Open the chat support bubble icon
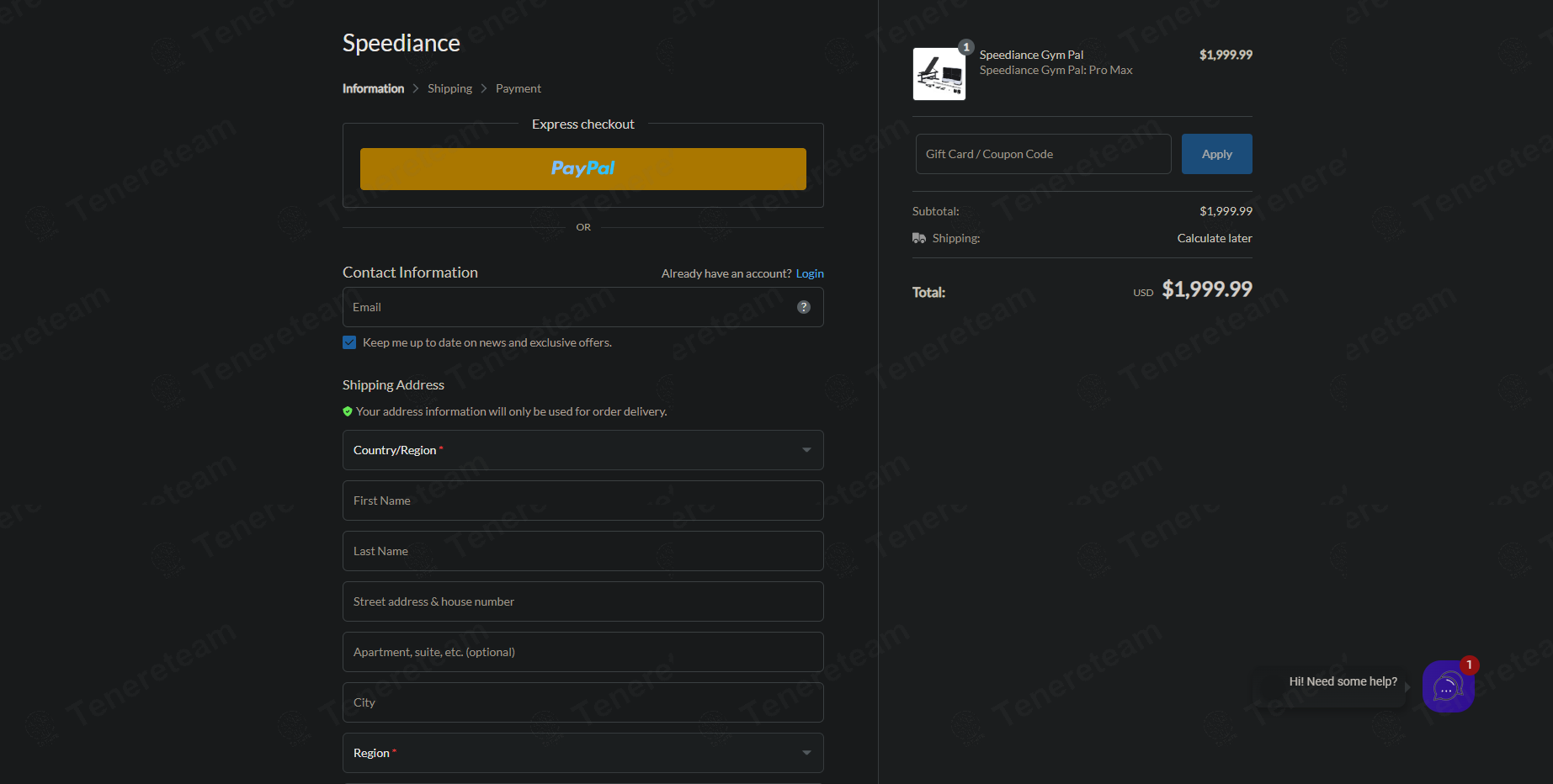 [1448, 686]
